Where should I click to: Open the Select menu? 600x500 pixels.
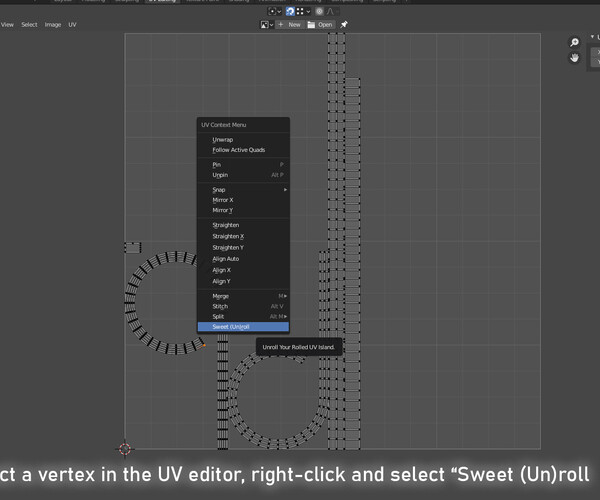(x=29, y=25)
